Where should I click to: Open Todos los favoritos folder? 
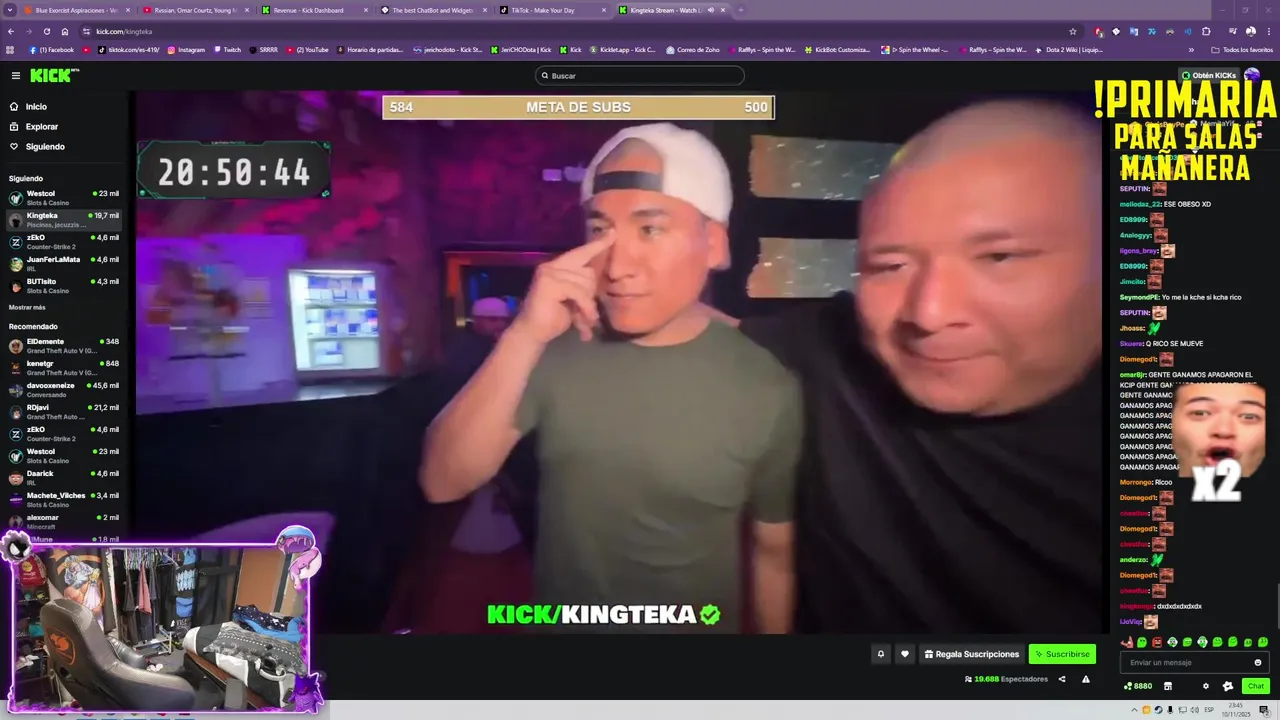(x=1242, y=49)
